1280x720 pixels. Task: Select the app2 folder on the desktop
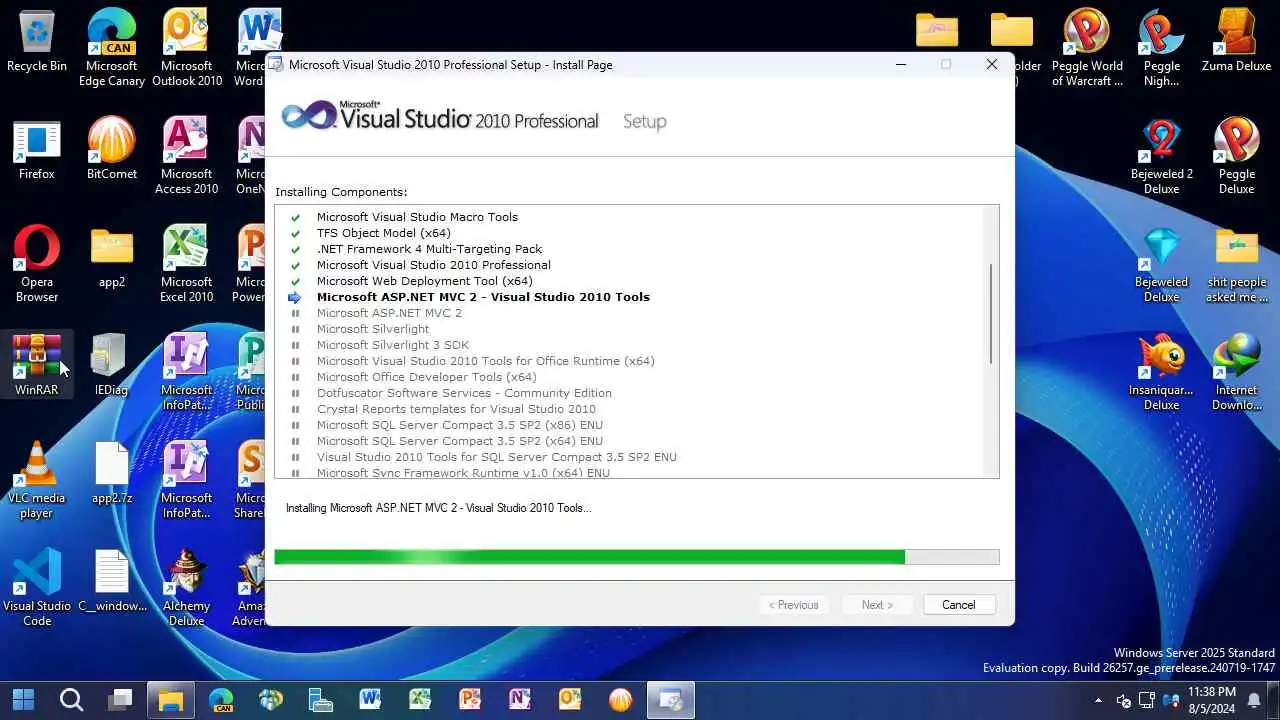point(112,257)
